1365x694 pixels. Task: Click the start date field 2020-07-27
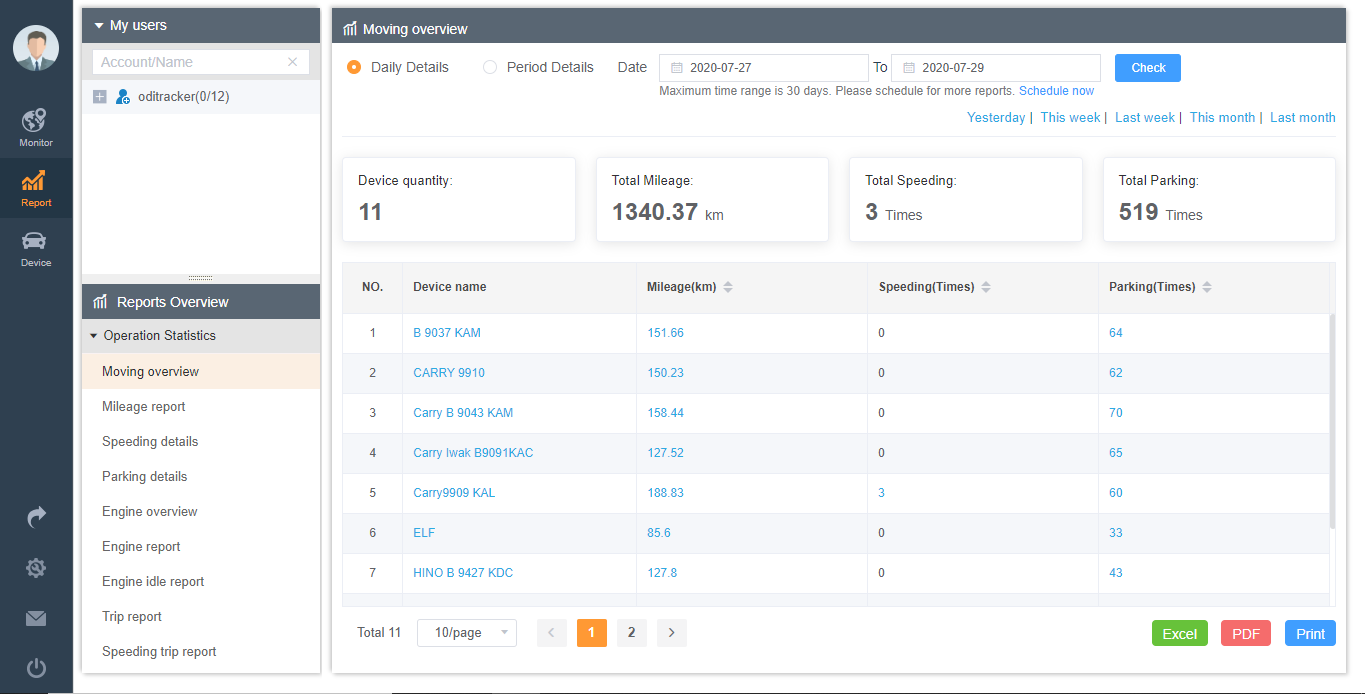764,68
